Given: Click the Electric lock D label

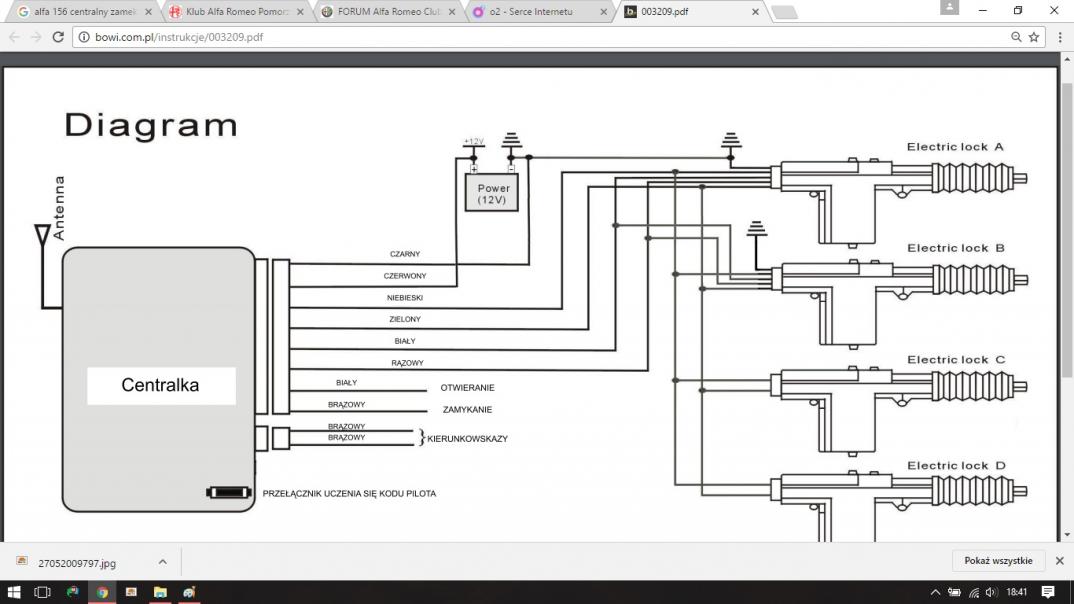Looking at the screenshot, I should coord(956,466).
